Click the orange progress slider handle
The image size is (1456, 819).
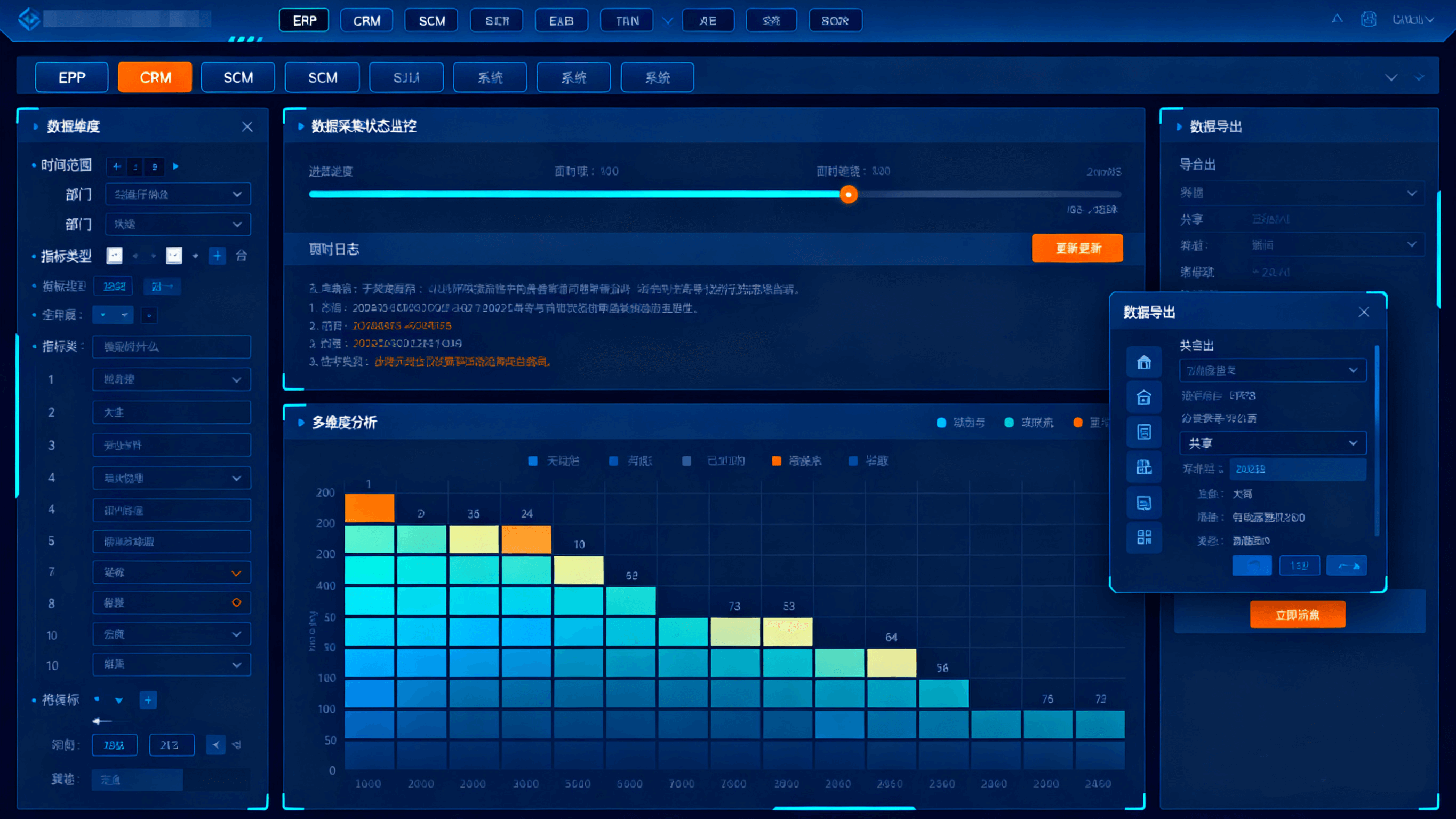tap(848, 195)
